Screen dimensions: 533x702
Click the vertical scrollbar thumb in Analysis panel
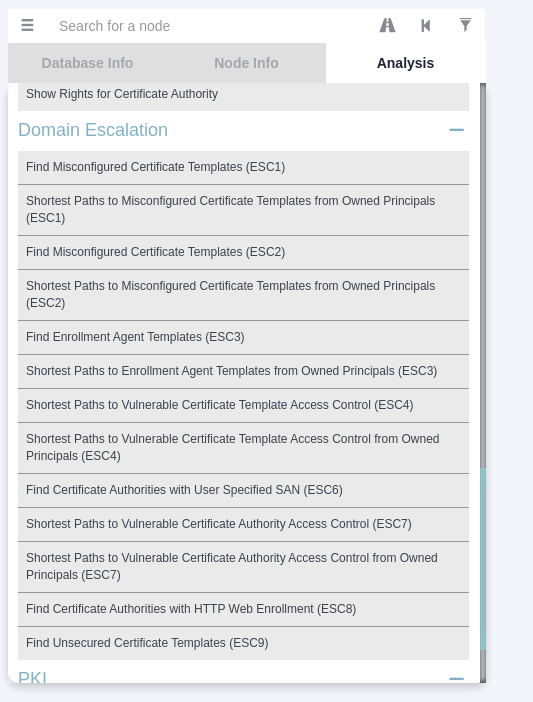[483, 559]
